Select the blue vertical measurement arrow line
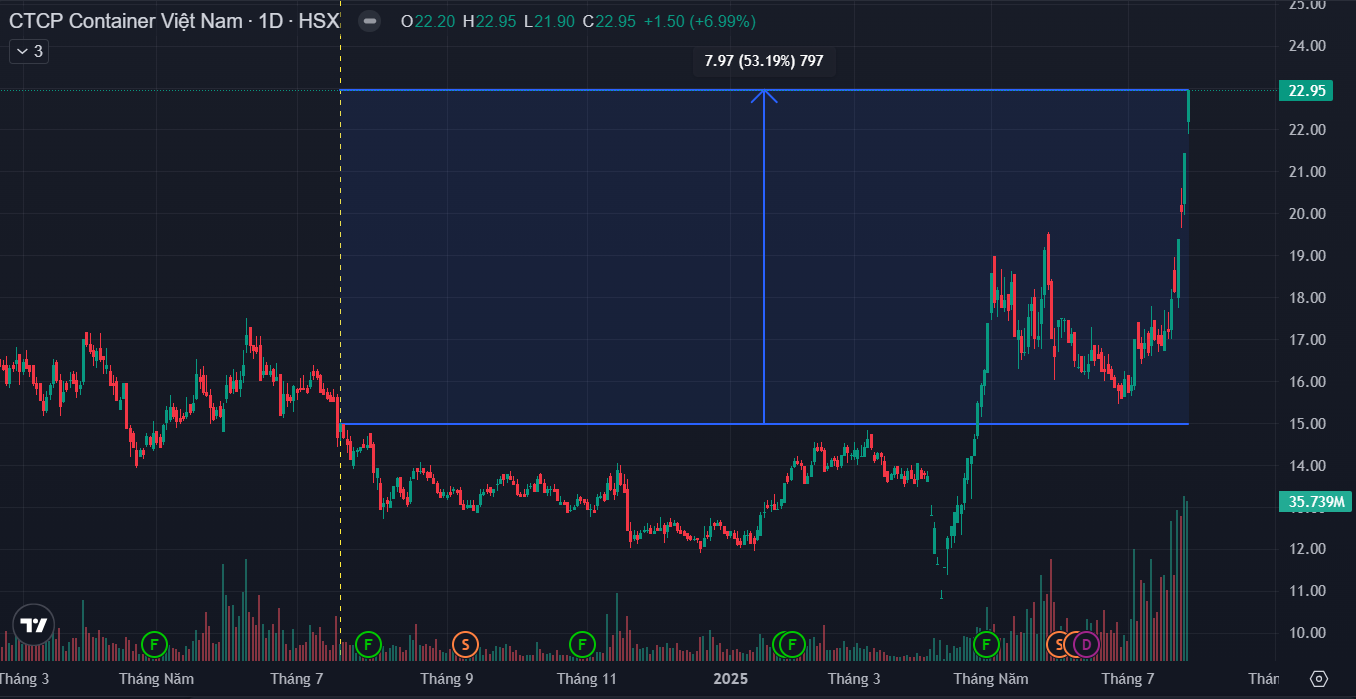 click(x=764, y=257)
